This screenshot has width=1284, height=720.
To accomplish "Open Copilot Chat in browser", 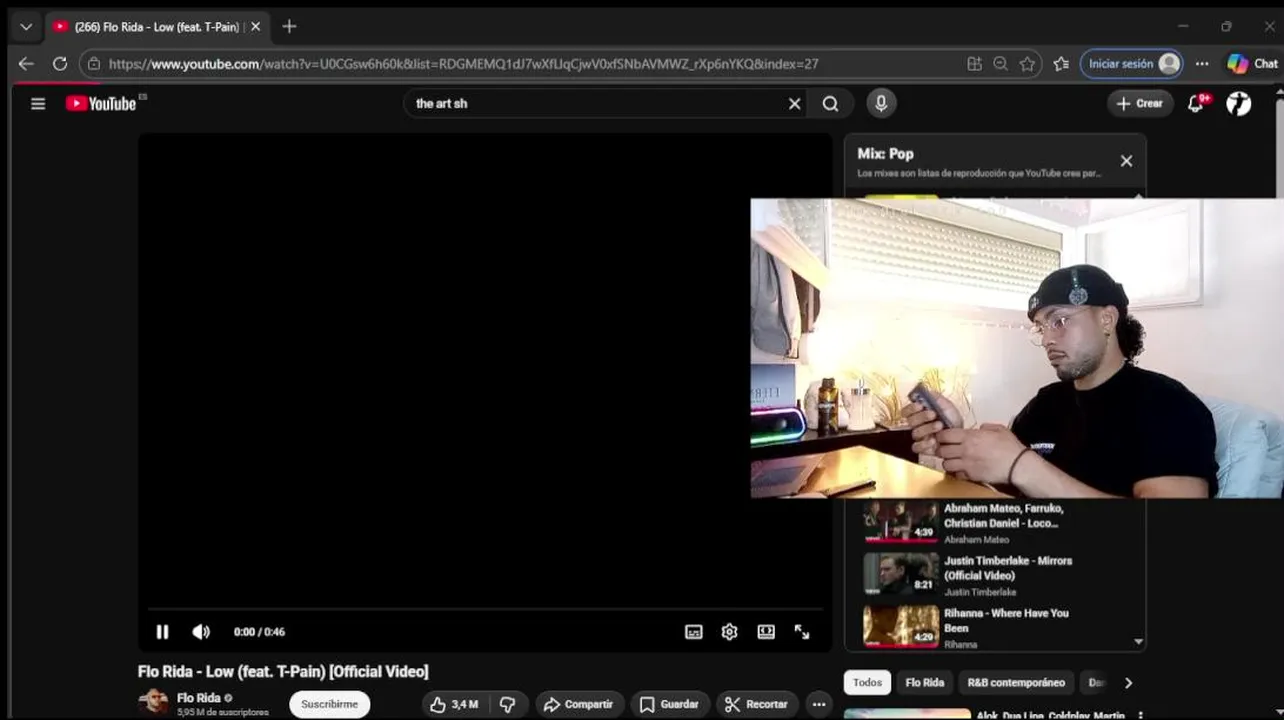I will [x=1252, y=63].
